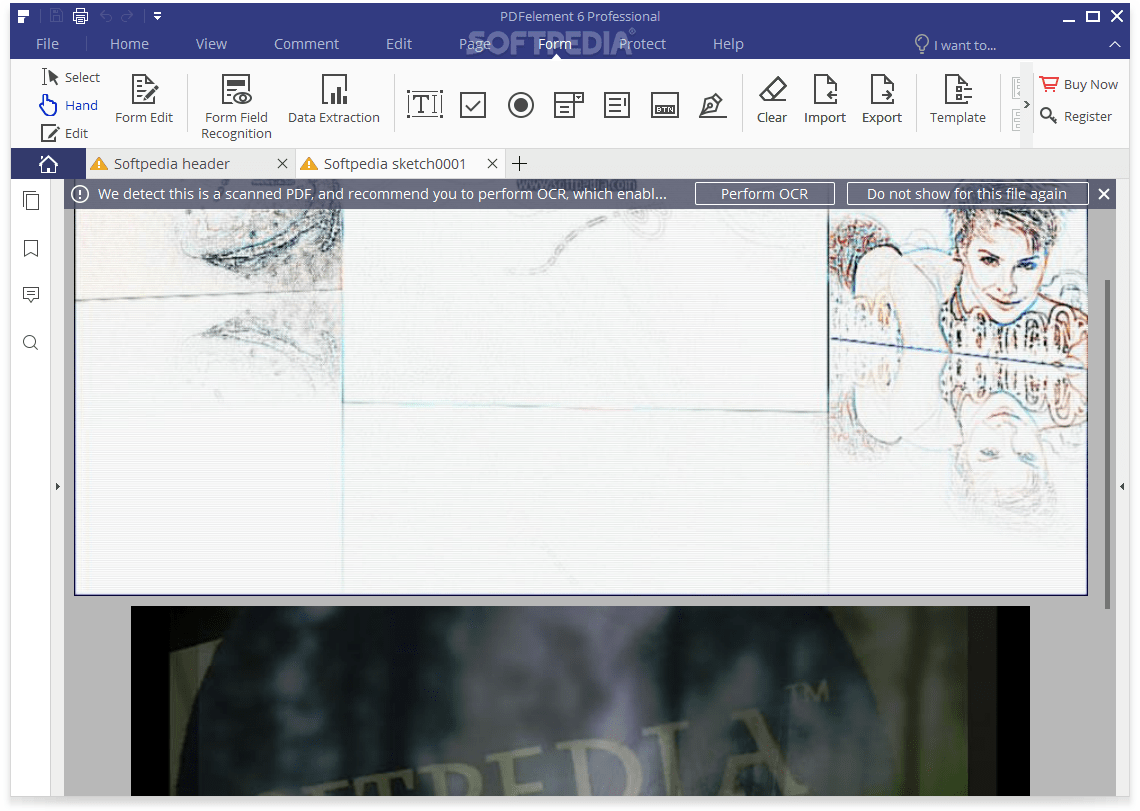This screenshot has width=1140, height=811.
Task: Click the redo arrow in title bar
Action: point(127,16)
